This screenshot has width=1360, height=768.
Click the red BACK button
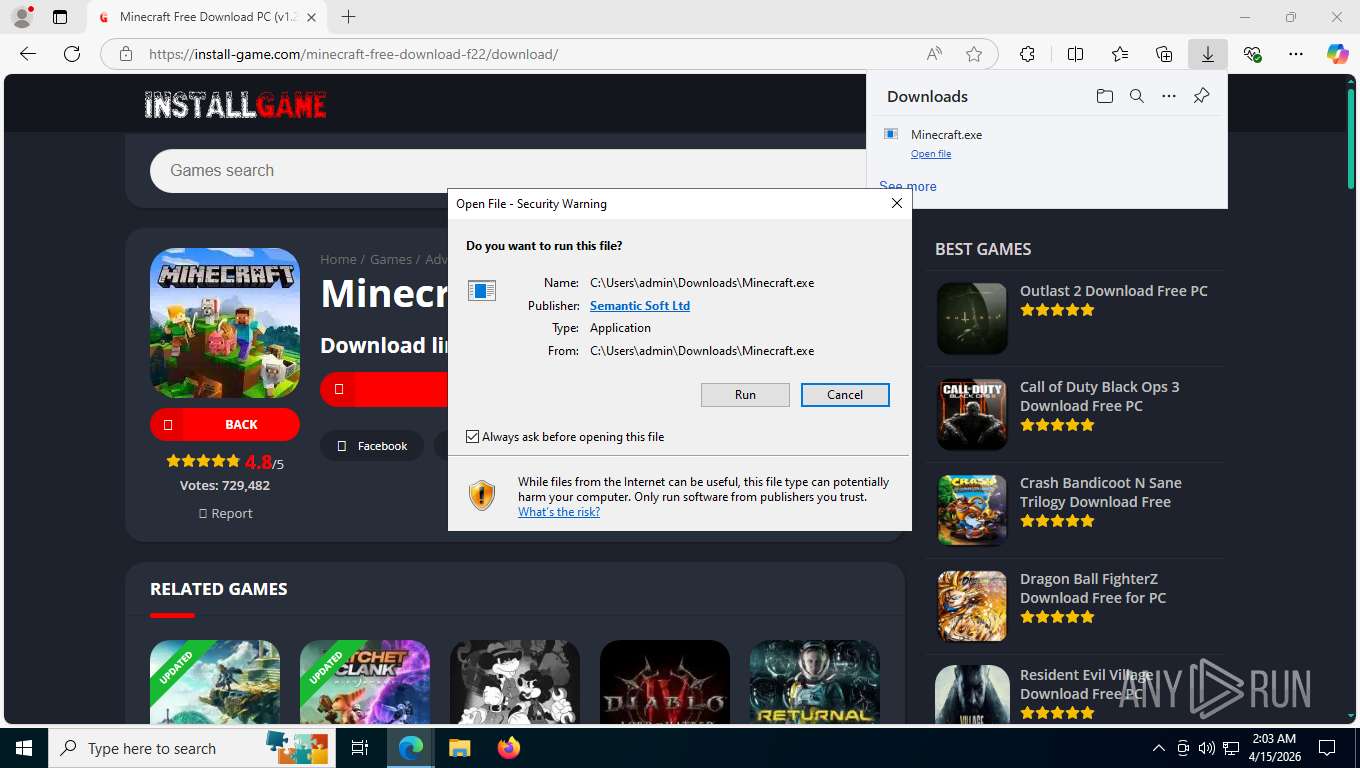225,424
